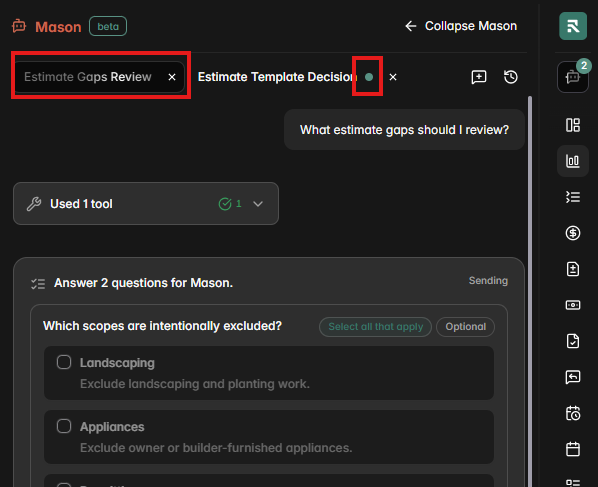The height and width of the screenshot is (487, 598).
Task: Click Collapse Mason button
Action: click(461, 26)
